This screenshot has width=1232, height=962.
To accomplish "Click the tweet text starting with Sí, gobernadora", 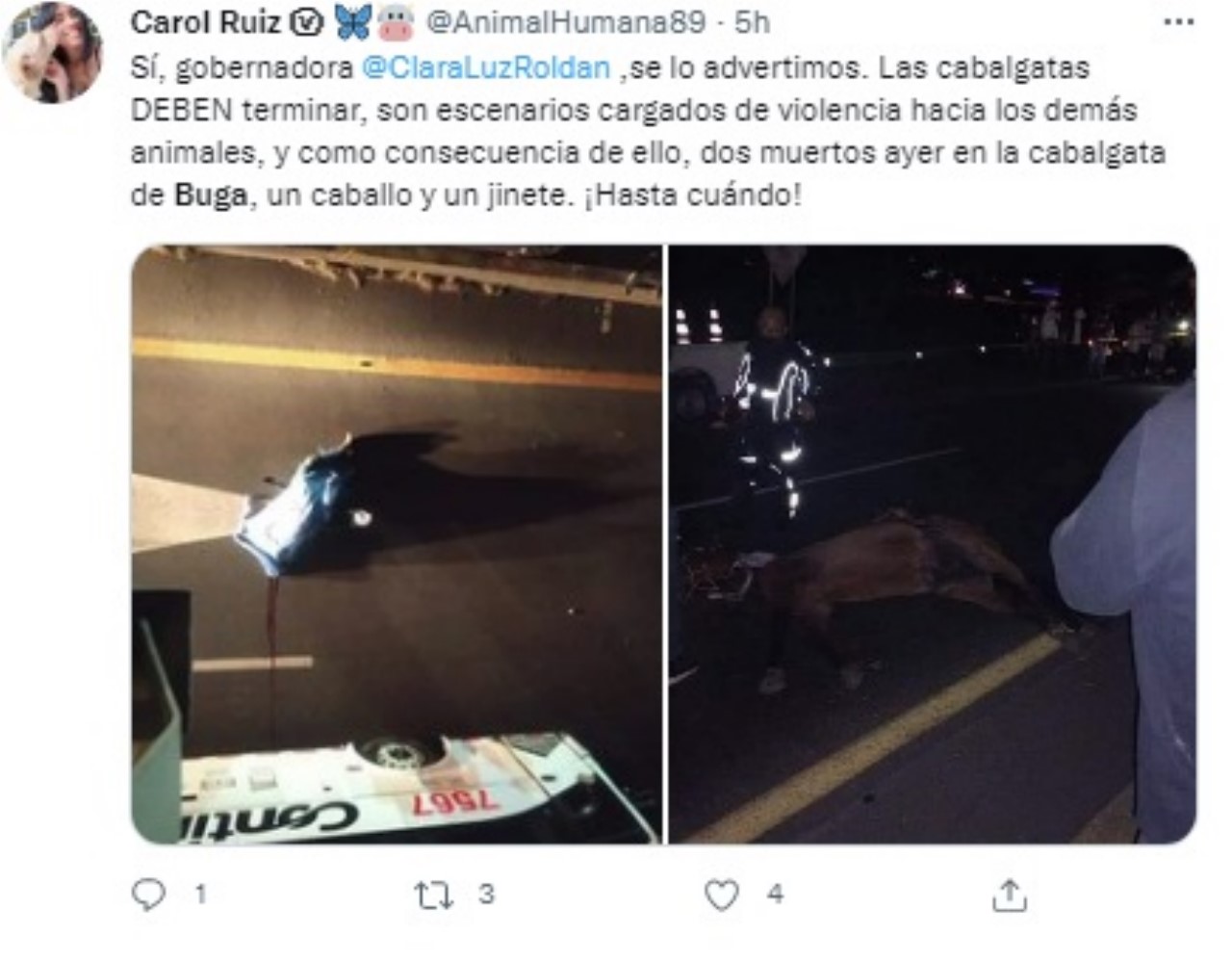I will [x=648, y=131].
